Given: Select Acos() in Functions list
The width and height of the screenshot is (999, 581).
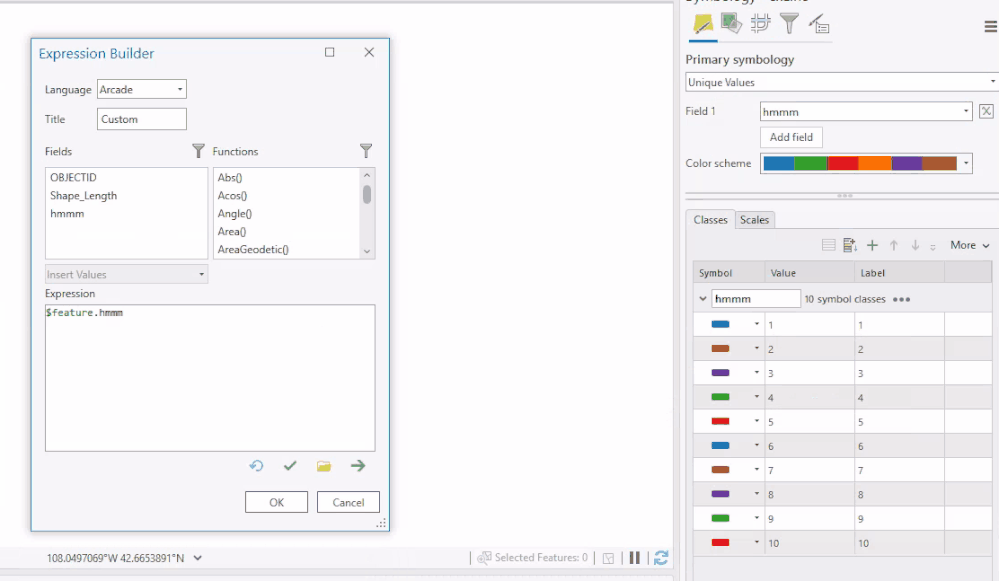Looking at the screenshot, I should point(233,196).
